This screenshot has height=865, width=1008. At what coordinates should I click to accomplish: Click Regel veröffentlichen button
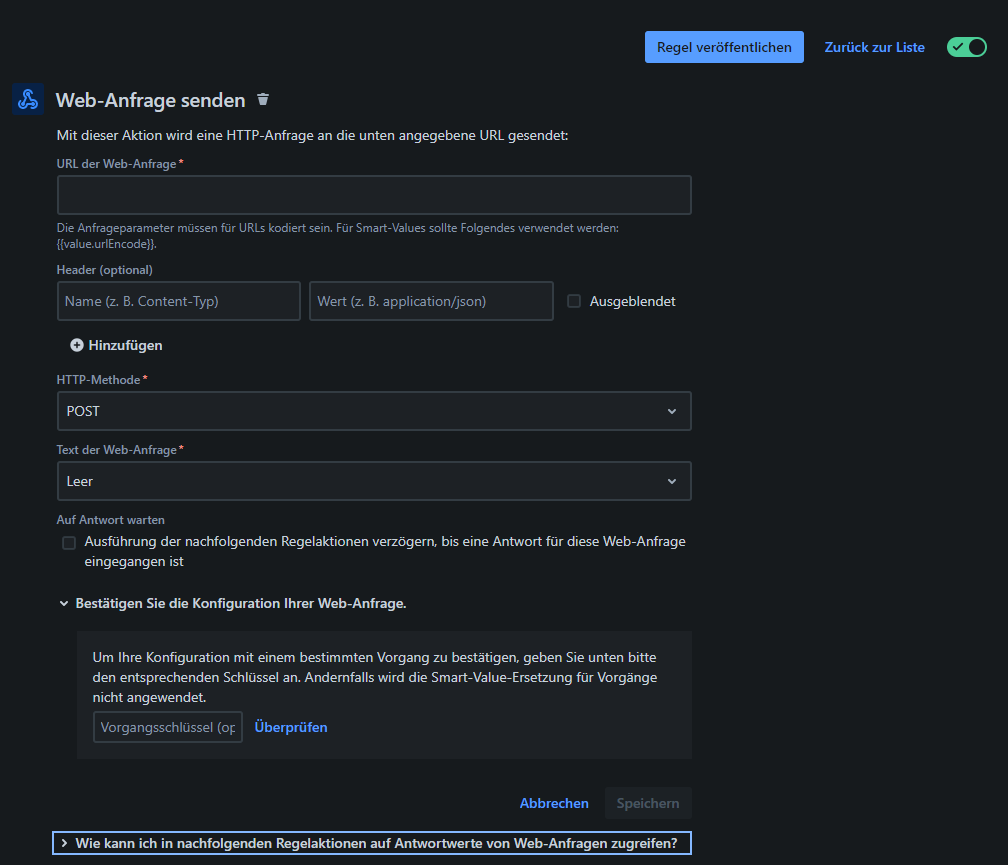[724, 47]
